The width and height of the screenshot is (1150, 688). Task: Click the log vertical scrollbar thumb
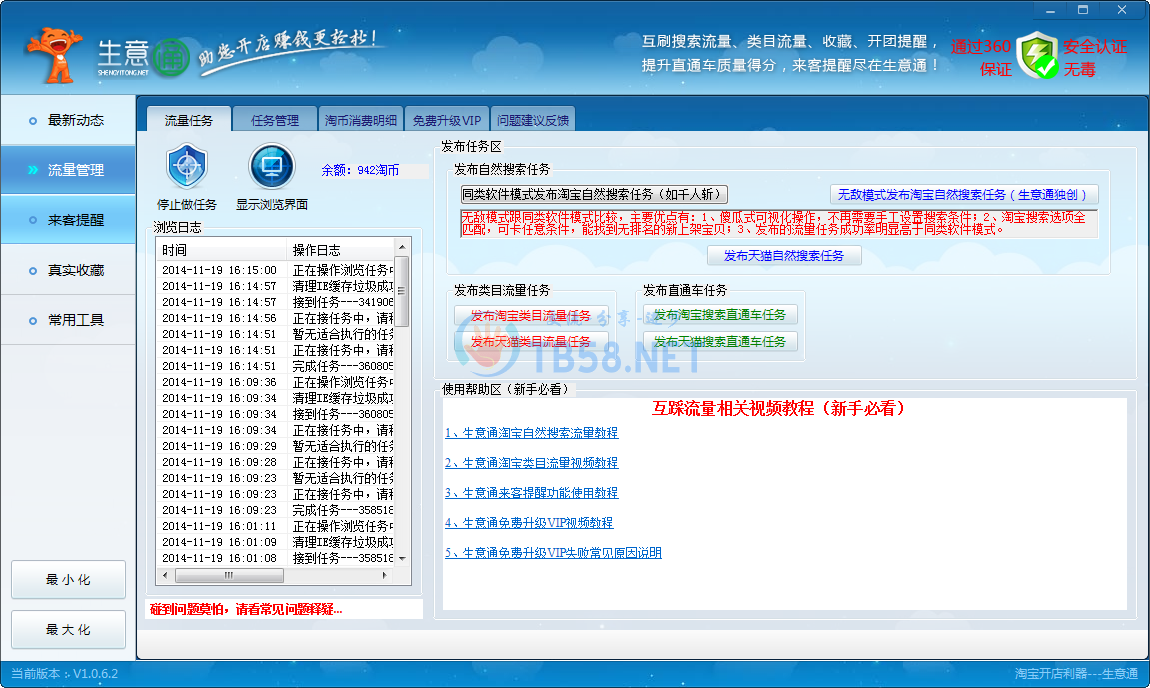click(x=401, y=291)
